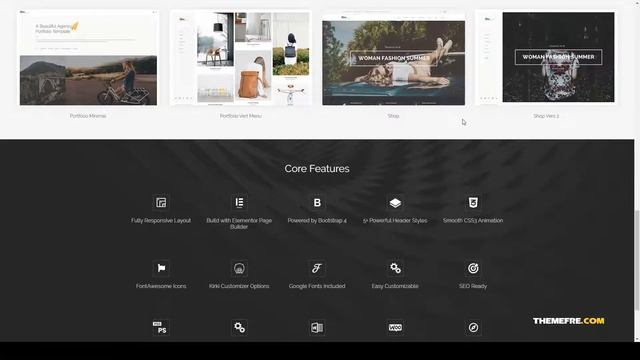Click the Smooth CSS3 Animation icon
The height and width of the screenshot is (360, 640).
473,202
